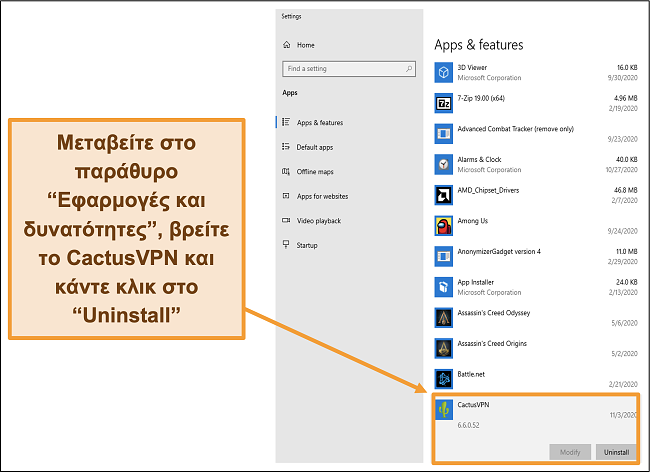650x472 pixels.
Task: Open Default apps settings
Action: (x=315, y=147)
